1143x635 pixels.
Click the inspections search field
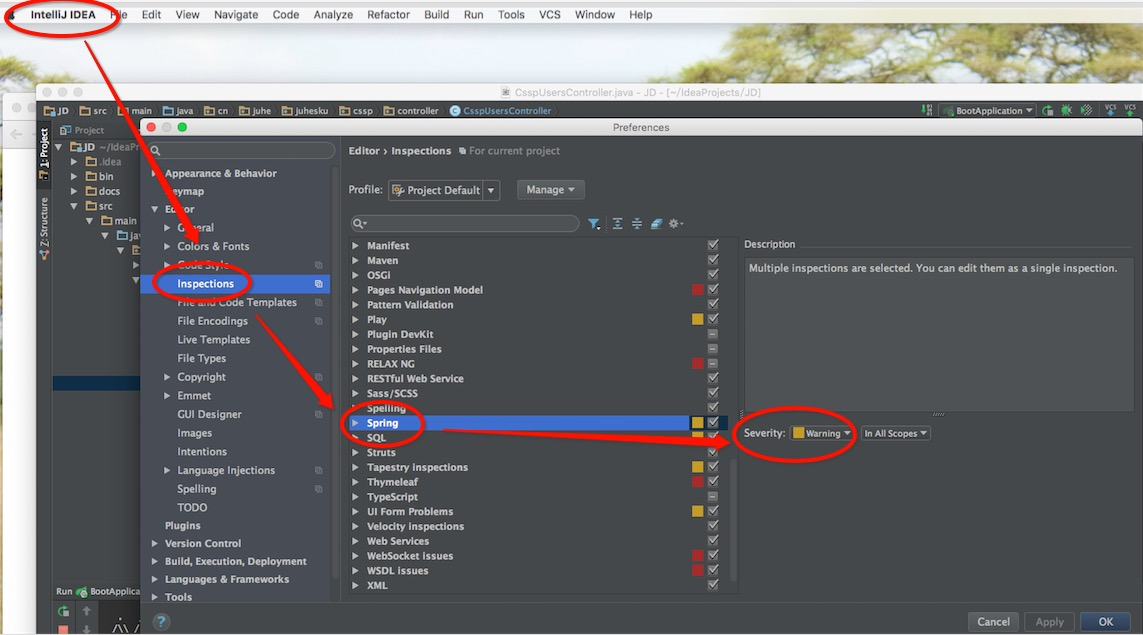[x=465, y=223]
